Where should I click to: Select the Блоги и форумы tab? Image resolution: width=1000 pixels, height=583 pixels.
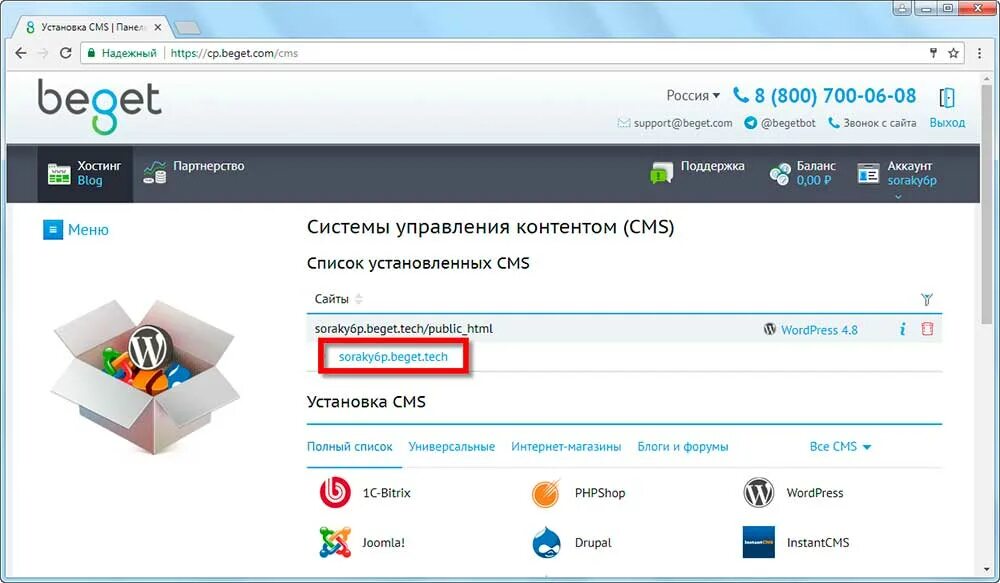[682, 446]
